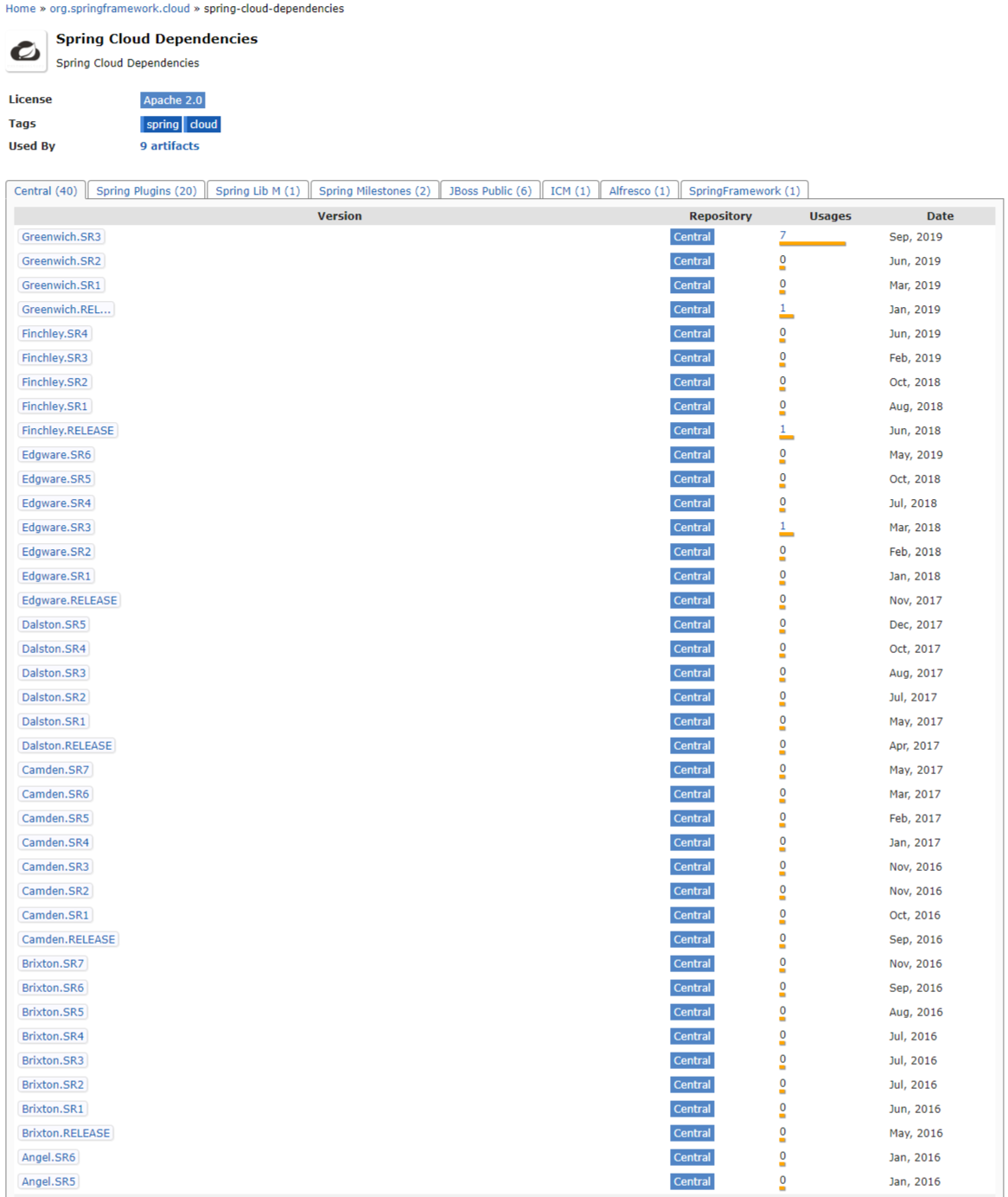Select the spring tag

(x=162, y=125)
